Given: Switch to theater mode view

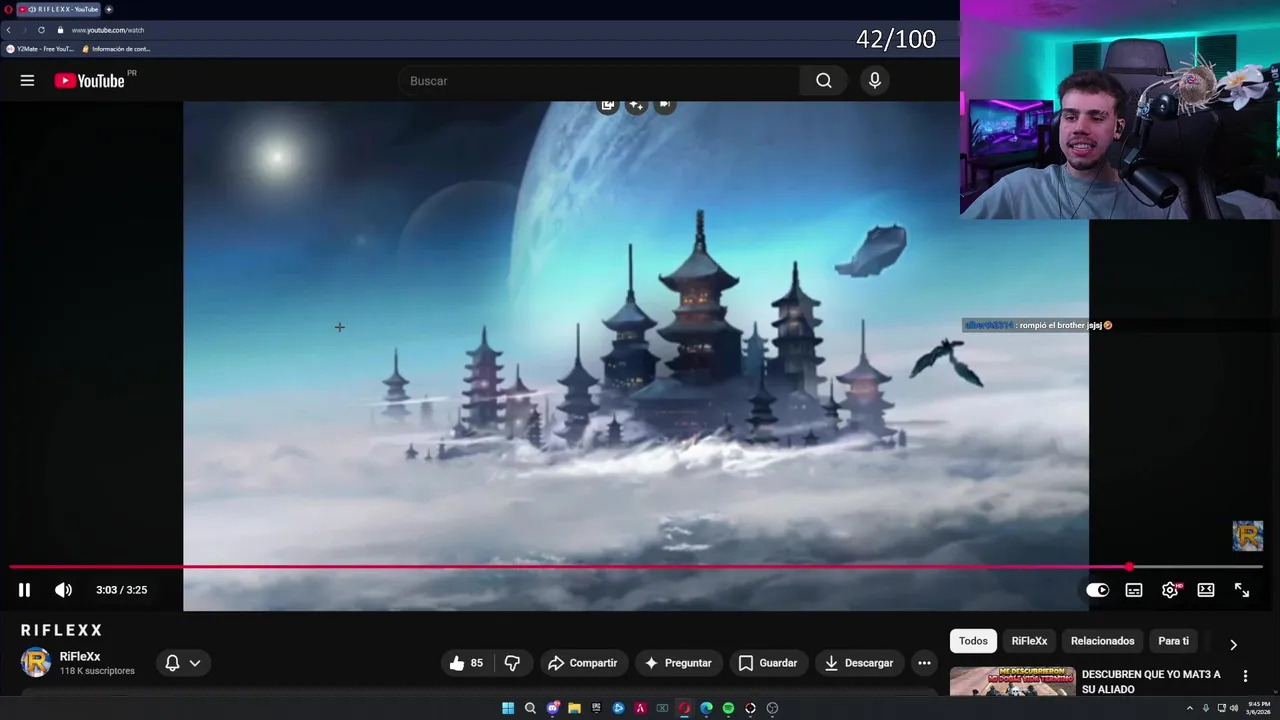Looking at the screenshot, I should coord(1206,590).
